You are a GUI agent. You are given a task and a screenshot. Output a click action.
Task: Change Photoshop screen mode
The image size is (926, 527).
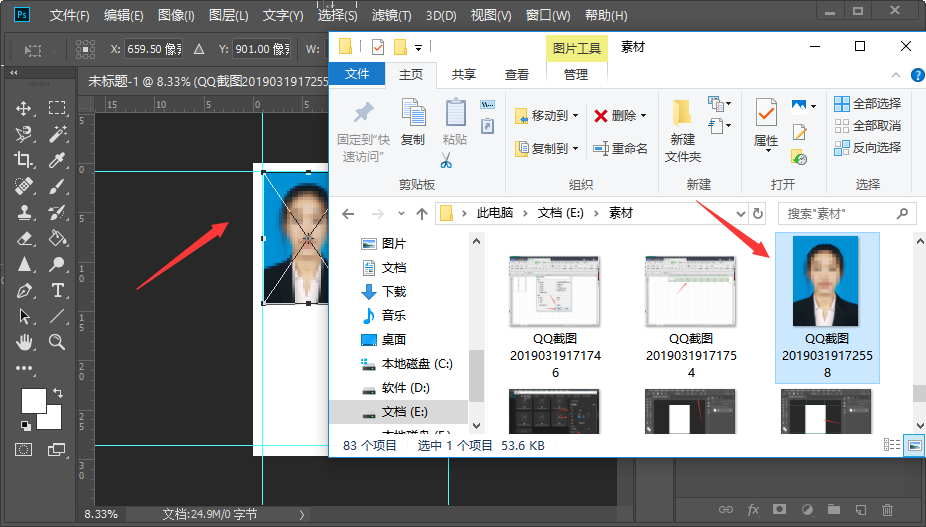57,450
